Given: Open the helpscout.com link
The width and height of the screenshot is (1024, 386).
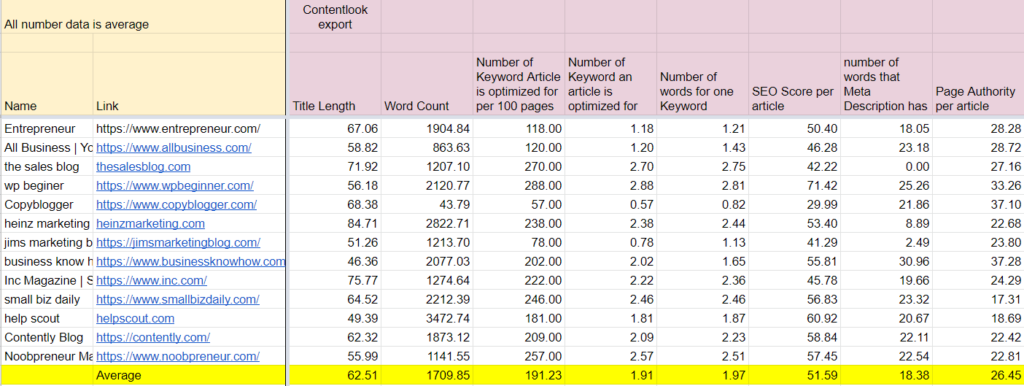Looking at the screenshot, I should pos(135,319).
